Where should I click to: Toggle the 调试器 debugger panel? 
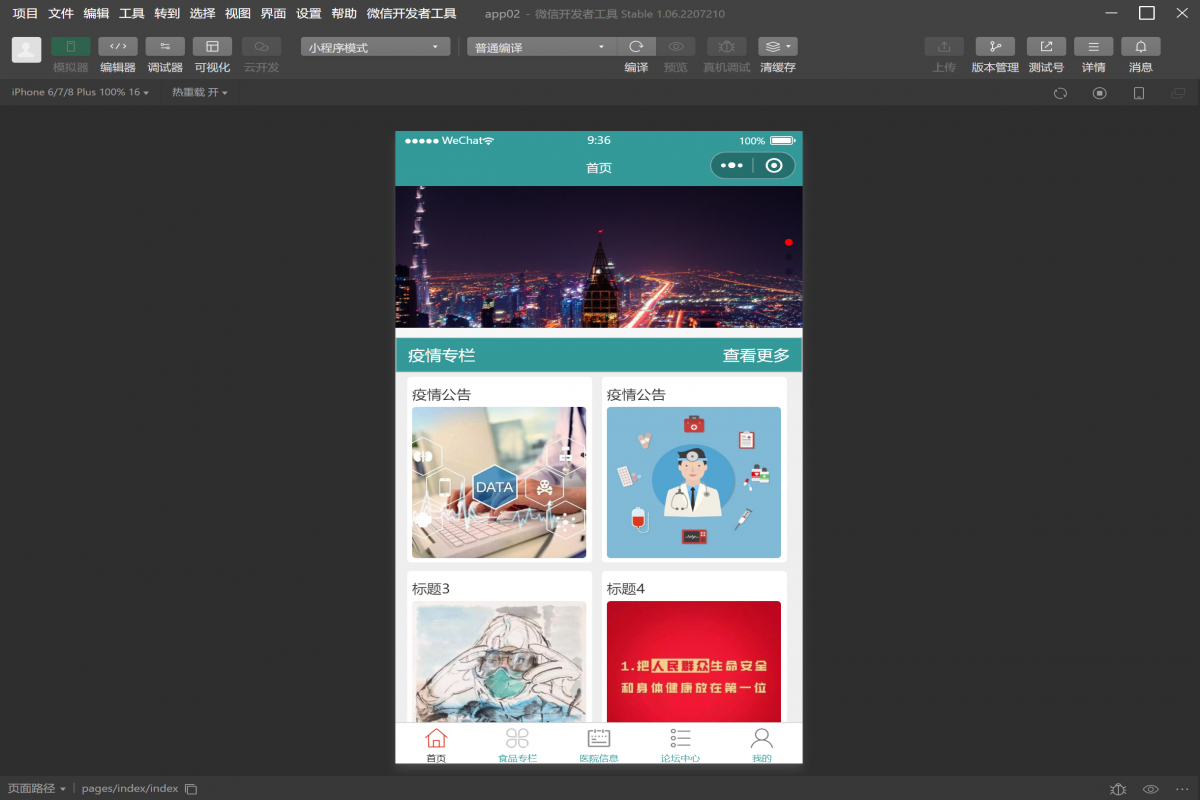[165, 47]
